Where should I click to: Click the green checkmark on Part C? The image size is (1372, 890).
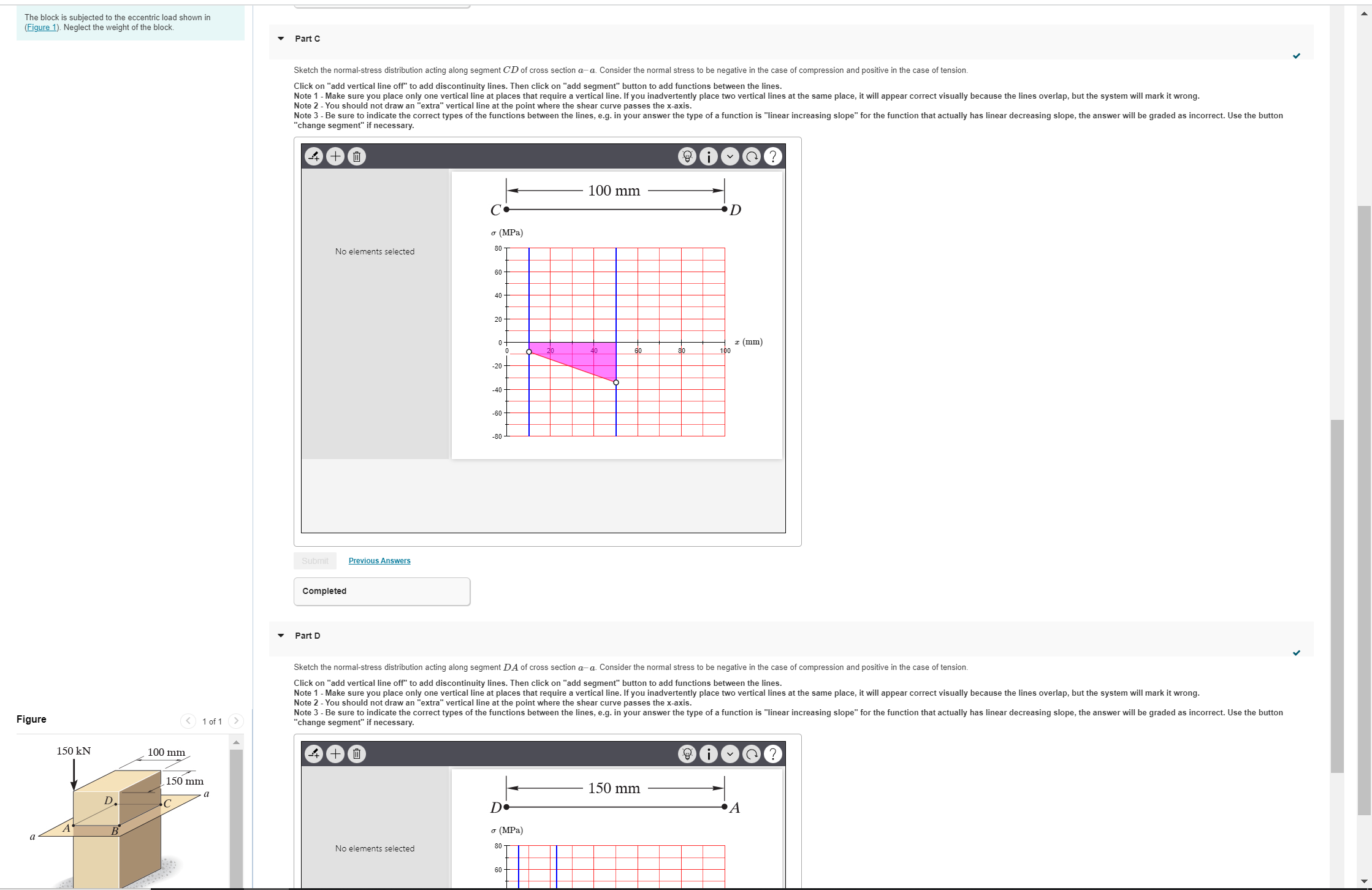1297,56
